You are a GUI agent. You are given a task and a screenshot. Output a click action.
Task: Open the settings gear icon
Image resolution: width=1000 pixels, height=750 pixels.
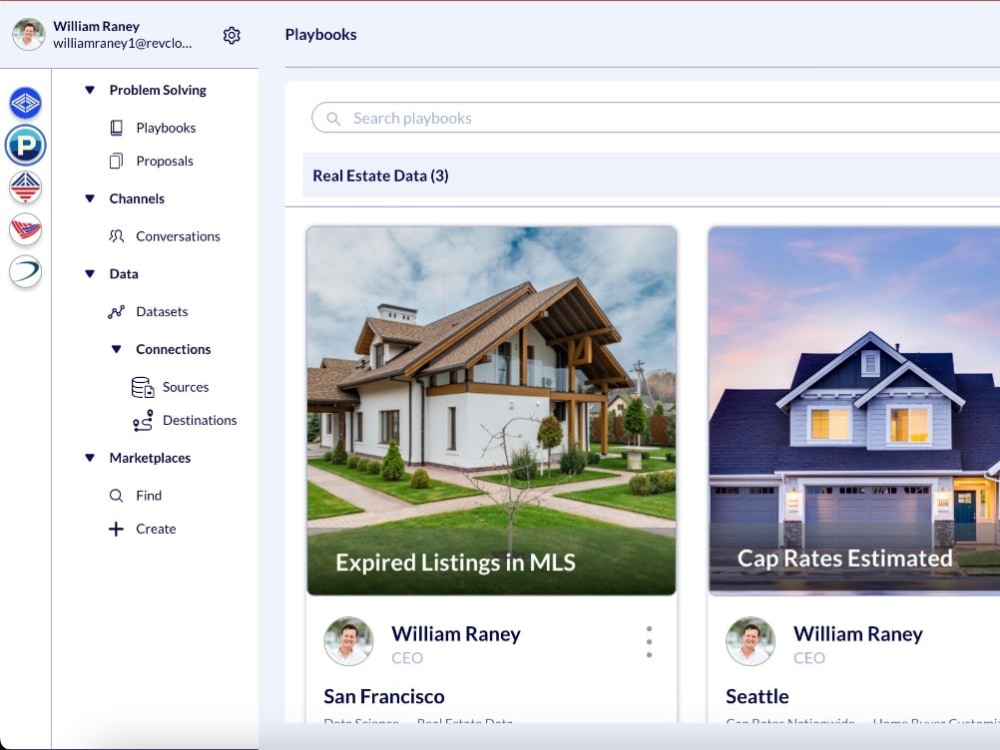pyautogui.click(x=232, y=35)
